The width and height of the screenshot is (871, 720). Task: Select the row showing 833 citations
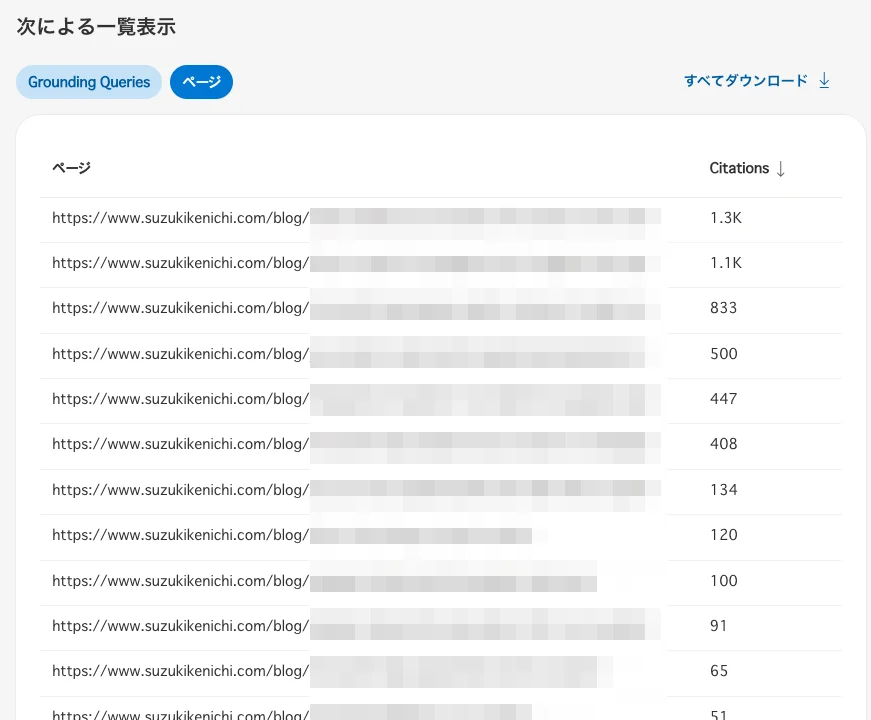point(180,308)
